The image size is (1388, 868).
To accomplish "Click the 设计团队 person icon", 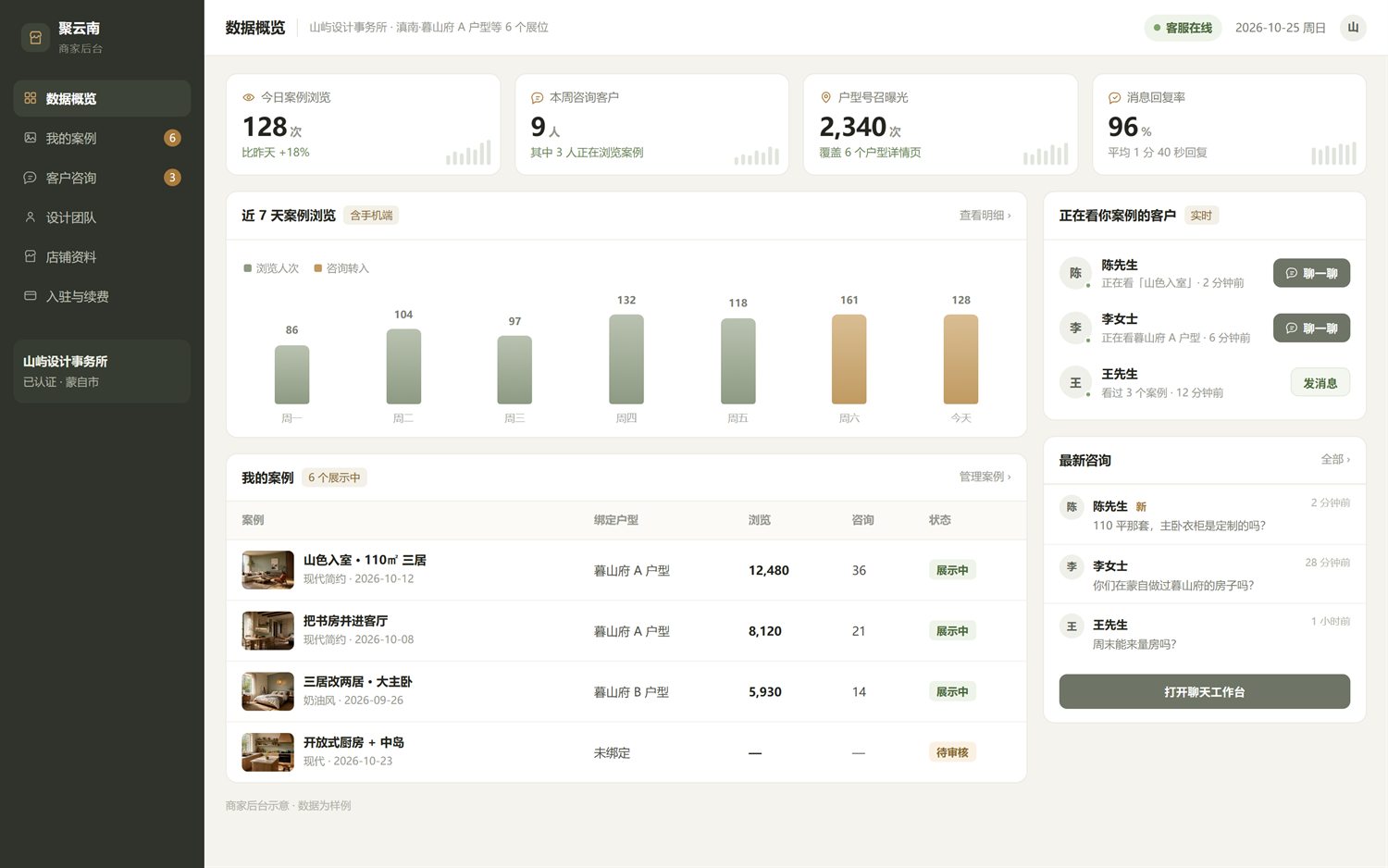I will tap(31, 217).
